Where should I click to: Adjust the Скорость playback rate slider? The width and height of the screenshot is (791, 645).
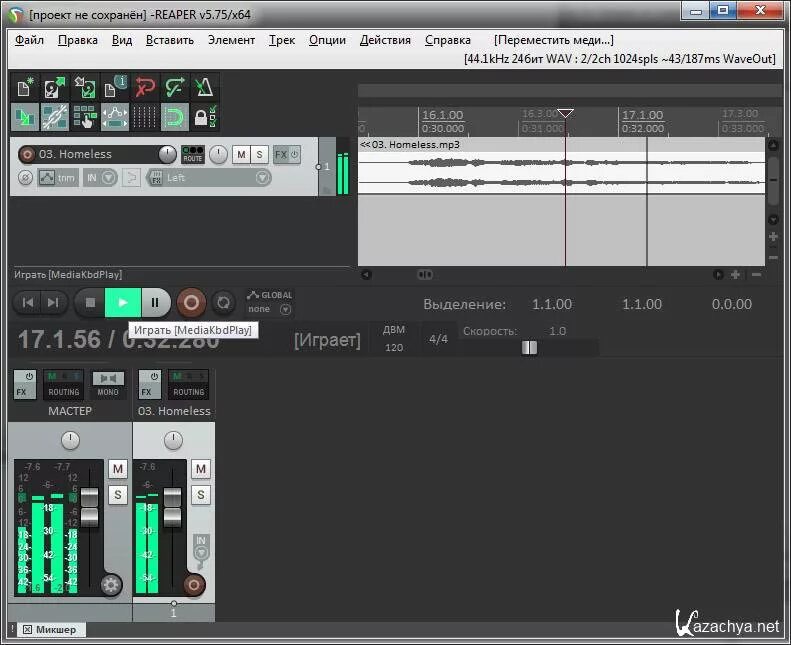pyautogui.click(x=529, y=347)
